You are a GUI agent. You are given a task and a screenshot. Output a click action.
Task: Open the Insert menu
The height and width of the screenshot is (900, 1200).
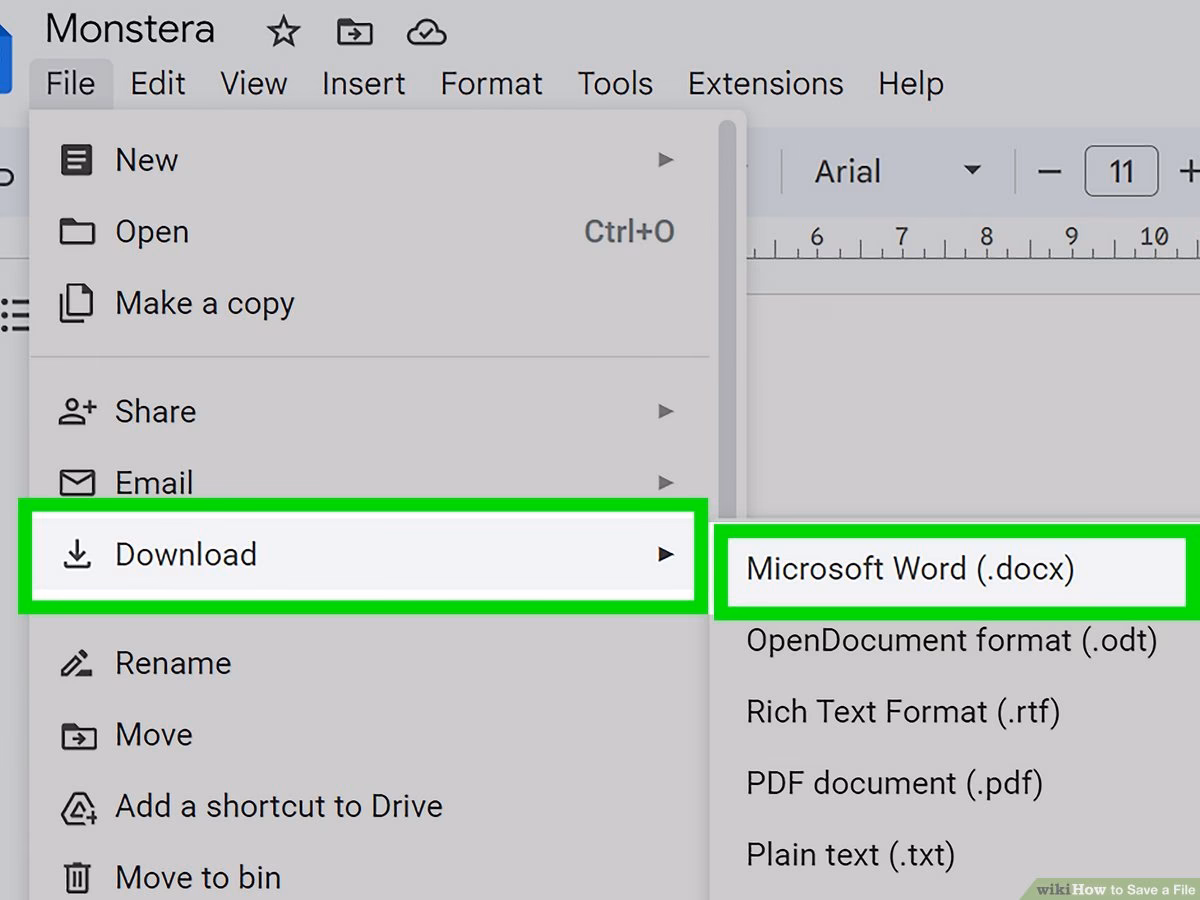[x=364, y=84]
